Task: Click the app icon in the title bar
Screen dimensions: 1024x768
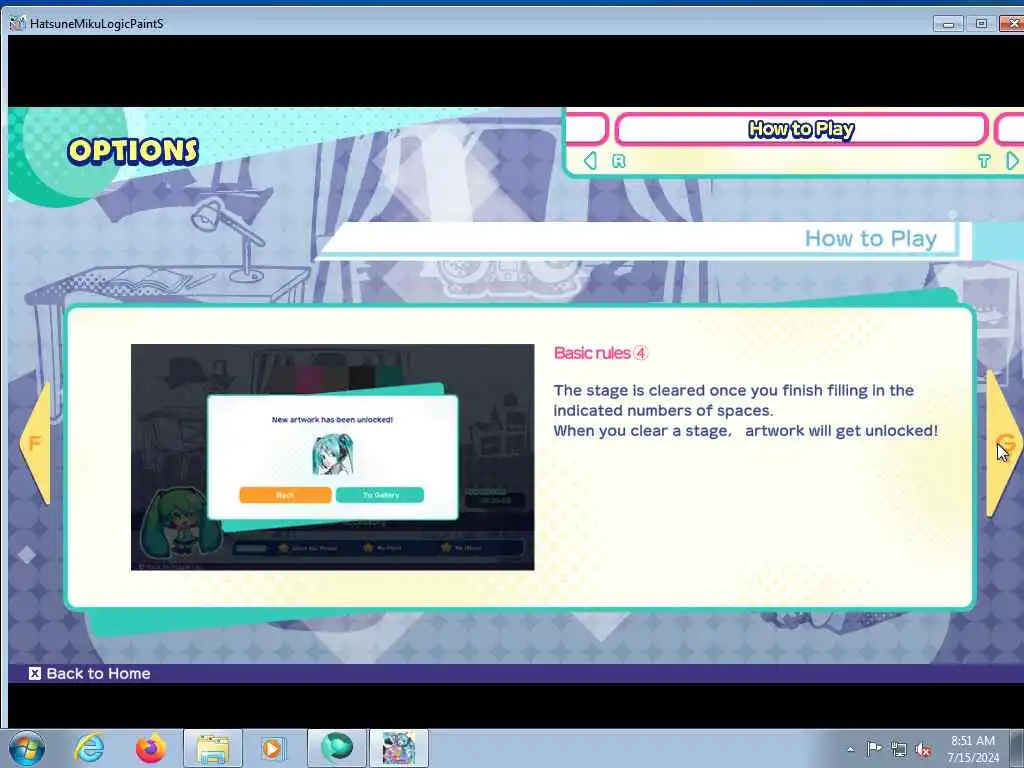Action: click(x=18, y=24)
